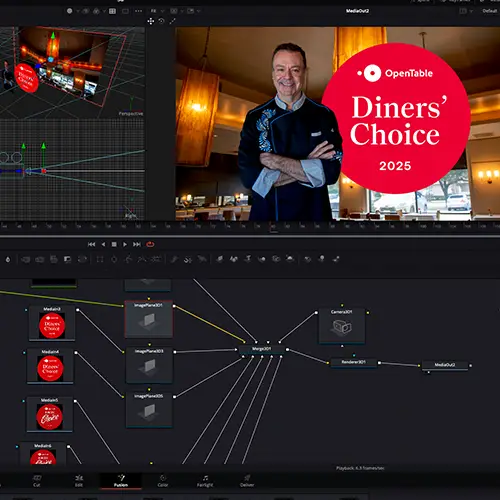Open the circle icon dropdown in viewer toolbar
This screenshot has height=500, width=500.
point(77,11)
